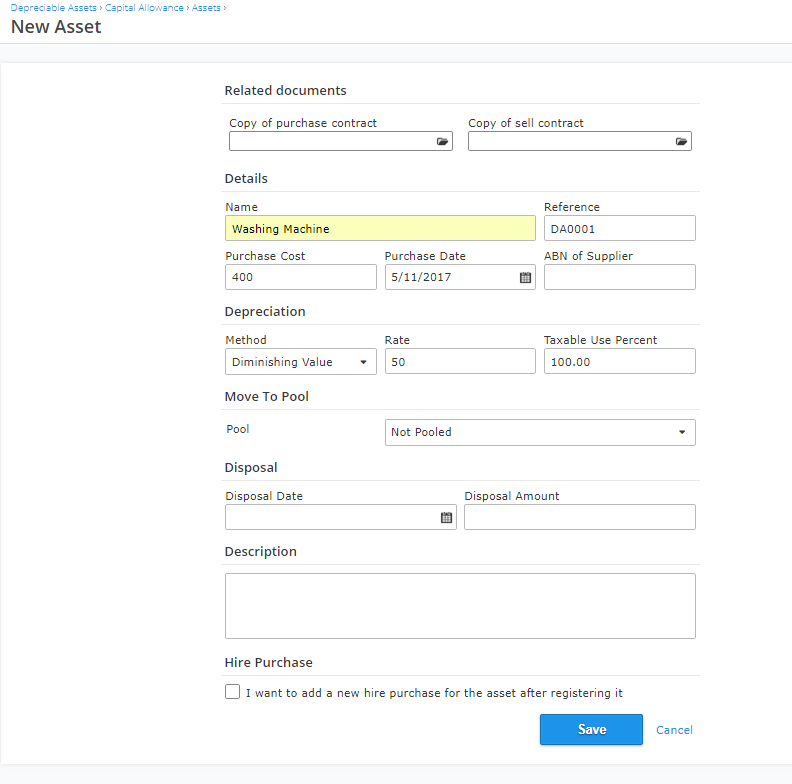Select the Purchase Cost input
Screen dimensions: 792x784
click(300, 278)
